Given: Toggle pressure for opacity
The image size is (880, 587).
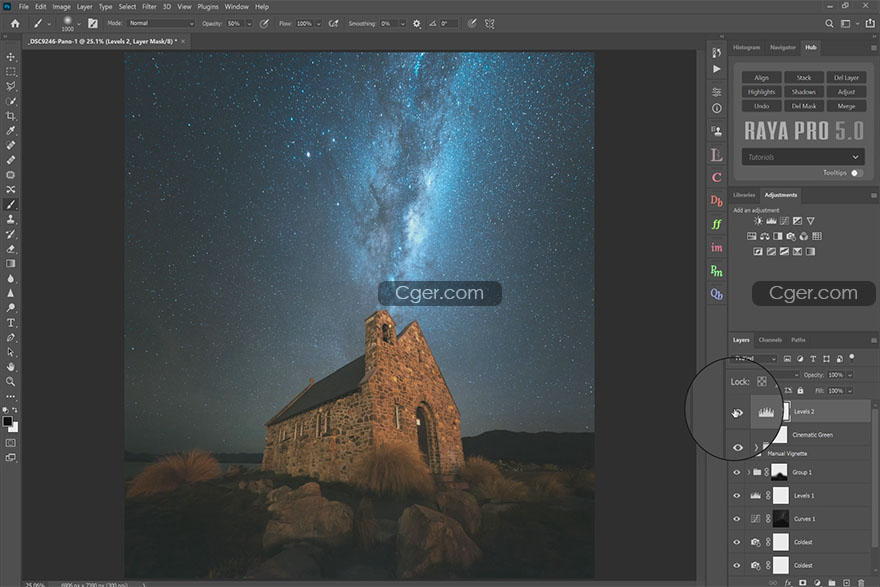Looking at the screenshot, I should tap(264, 24).
